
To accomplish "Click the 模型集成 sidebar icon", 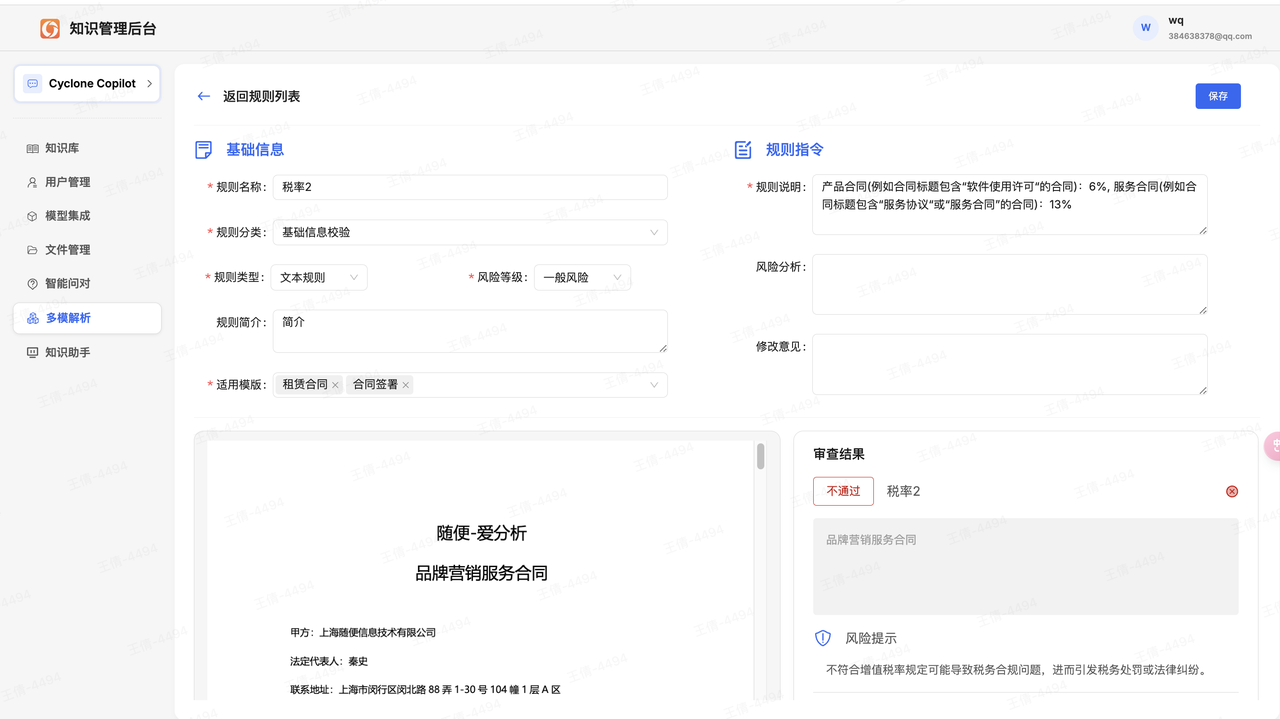I will [33, 216].
